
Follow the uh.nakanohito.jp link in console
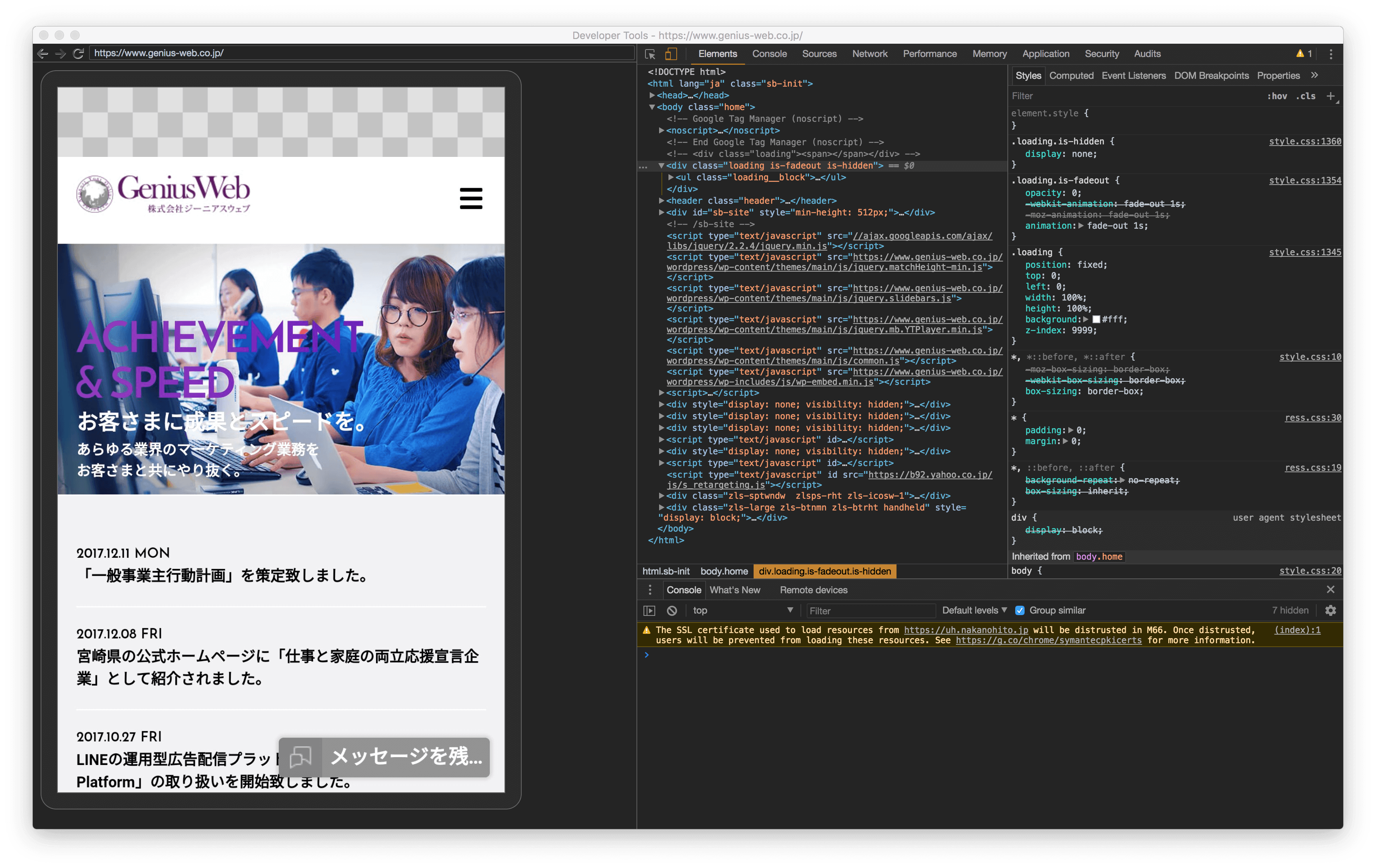tap(966, 630)
